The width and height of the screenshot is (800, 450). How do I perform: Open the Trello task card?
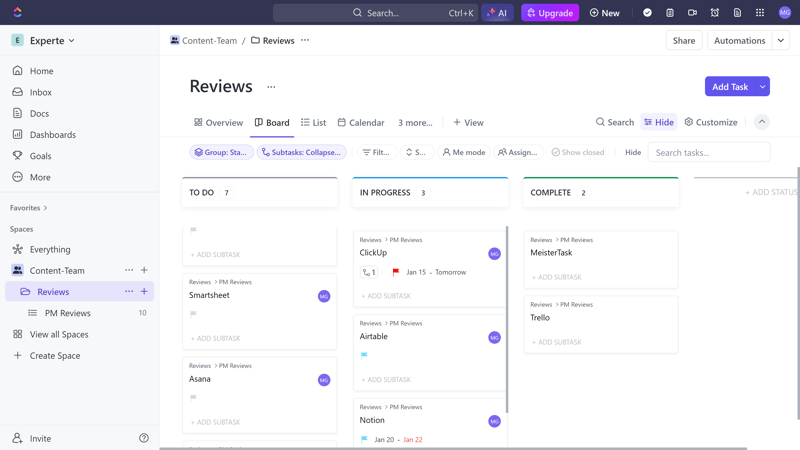[601, 324]
